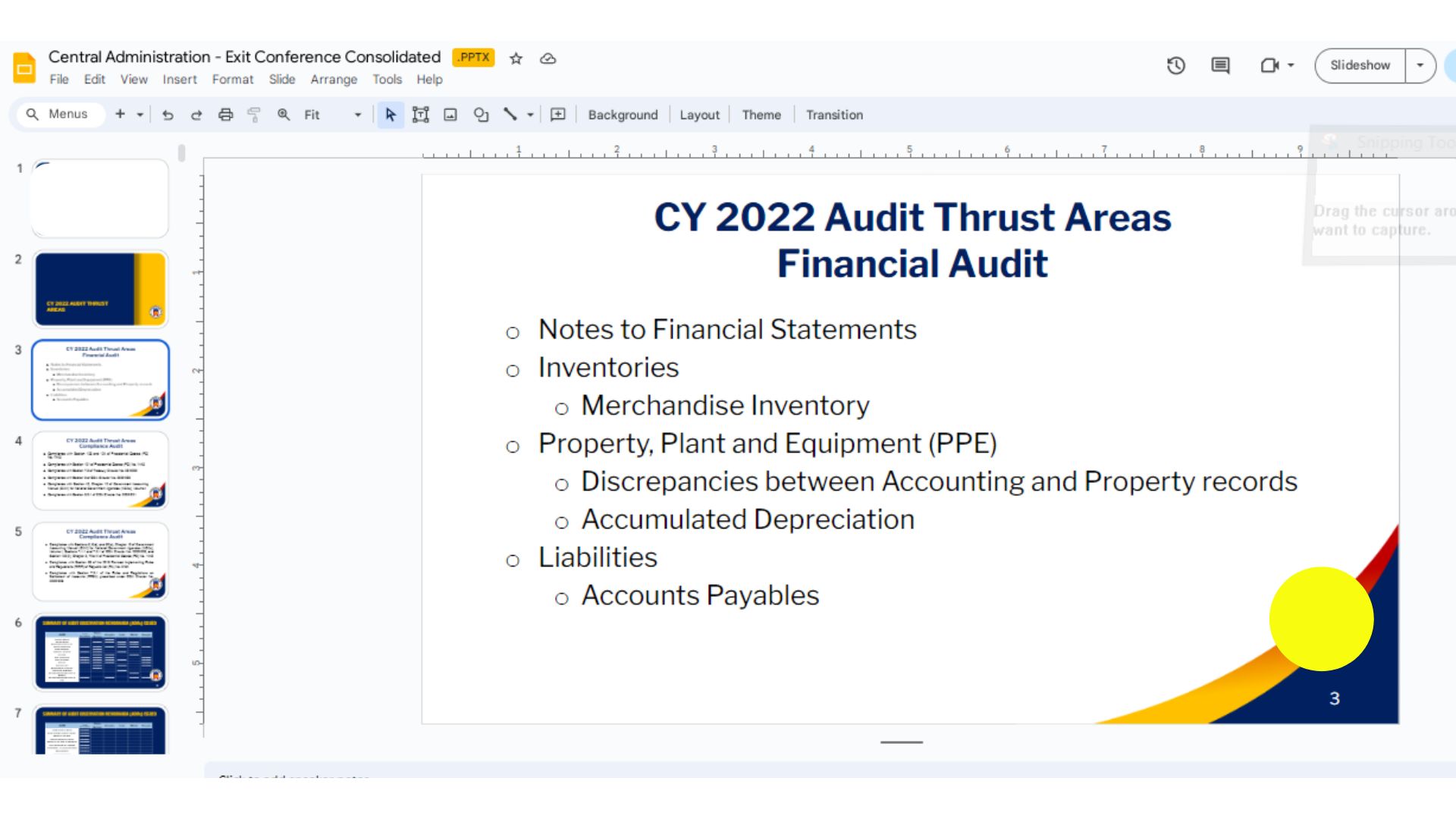This screenshot has width=1456, height=819.
Task: Select slide 6 thumbnail
Action: (x=100, y=652)
